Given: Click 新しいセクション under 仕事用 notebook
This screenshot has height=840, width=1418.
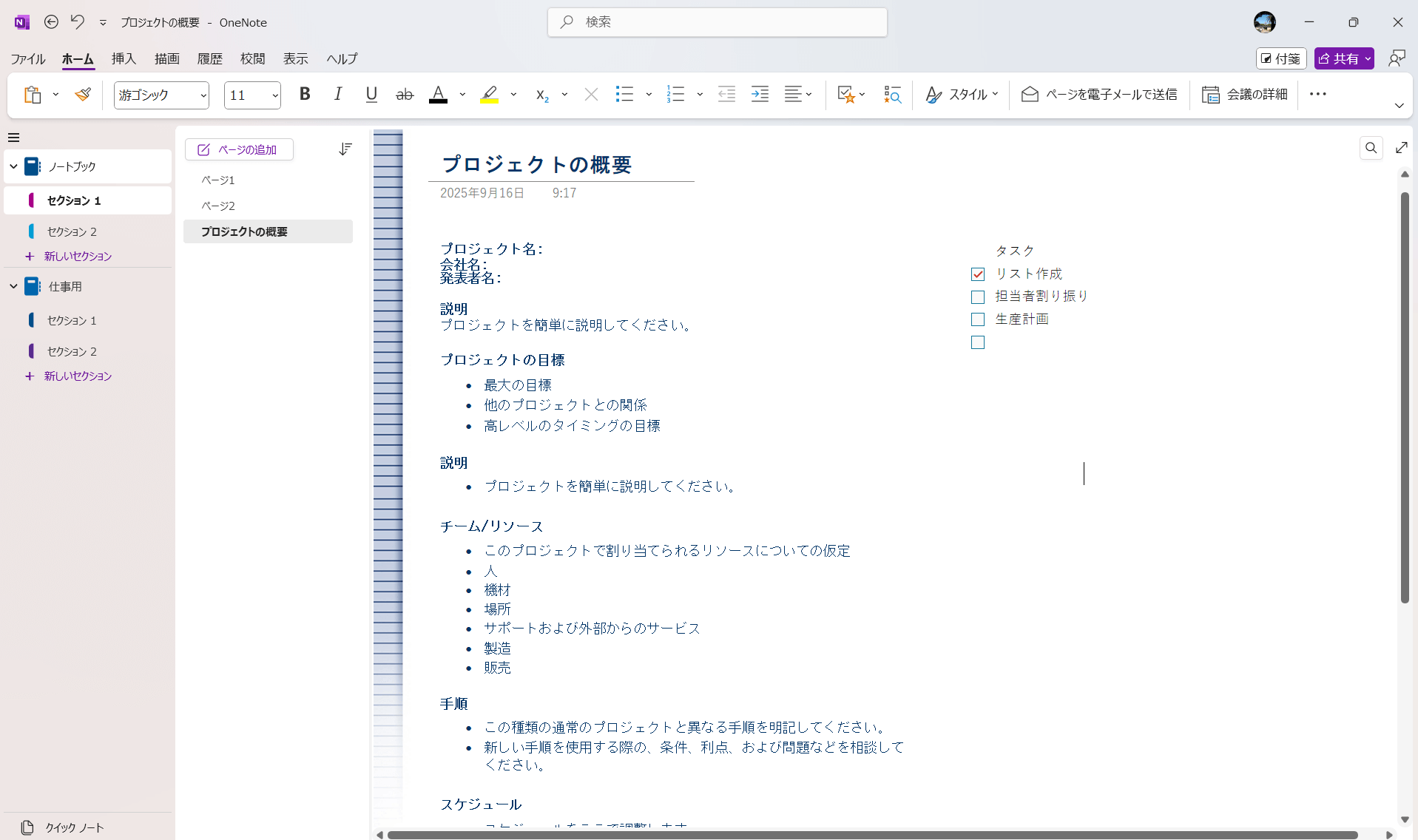Looking at the screenshot, I should (77, 376).
